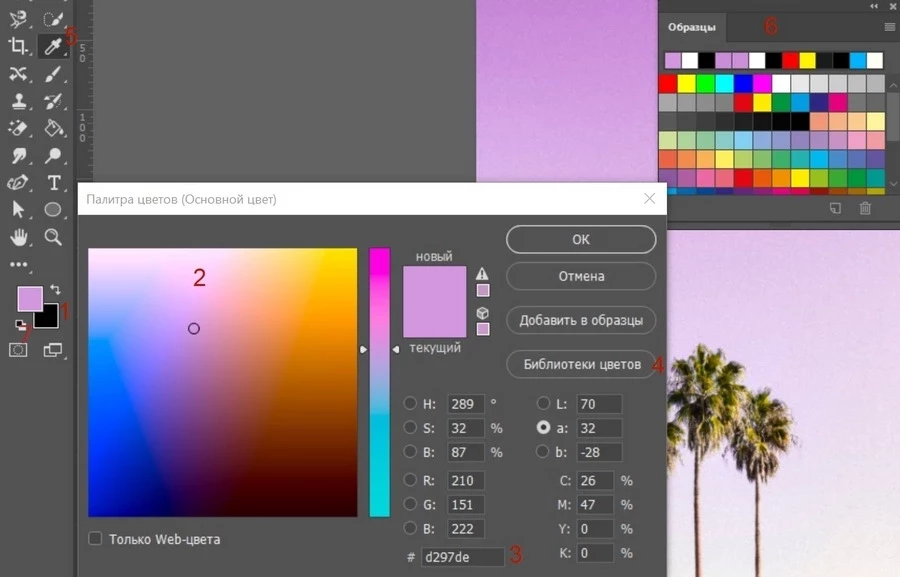Click the hex color code field

pyautogui.click(x=462, y=556)
